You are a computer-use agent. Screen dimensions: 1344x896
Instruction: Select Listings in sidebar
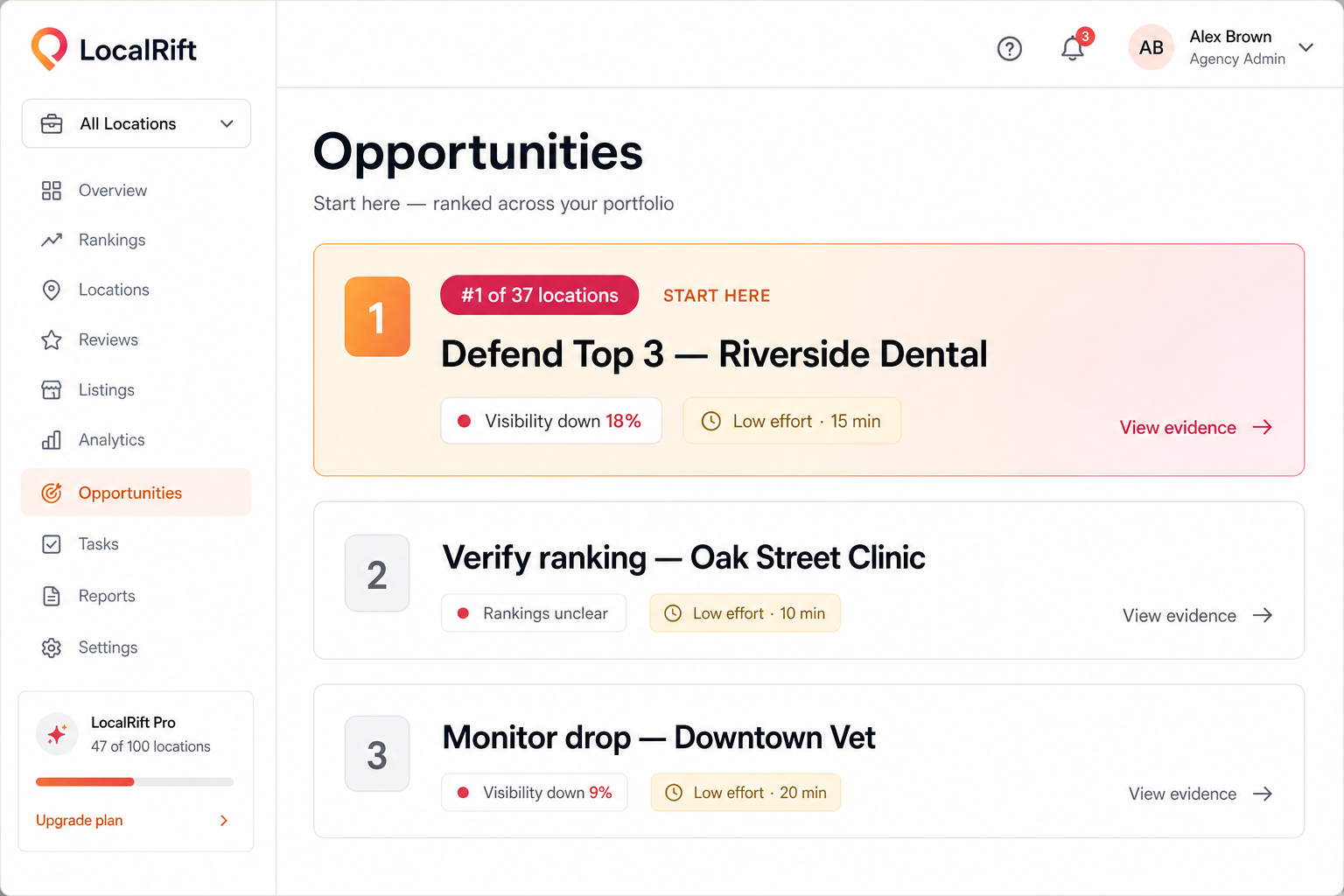click(136, 389)
